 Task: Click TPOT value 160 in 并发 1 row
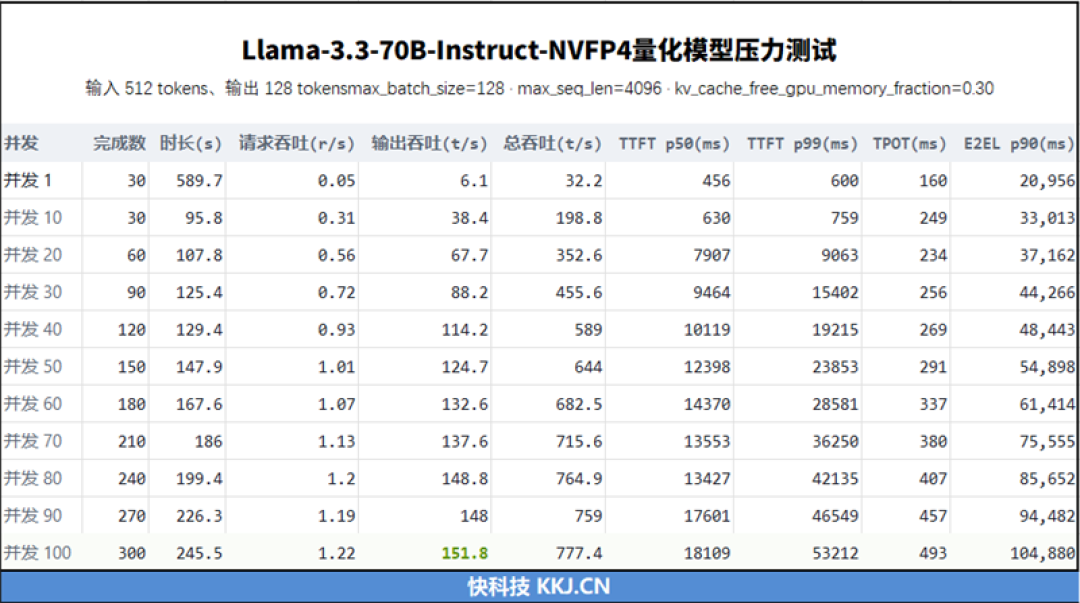coord(933,181)
